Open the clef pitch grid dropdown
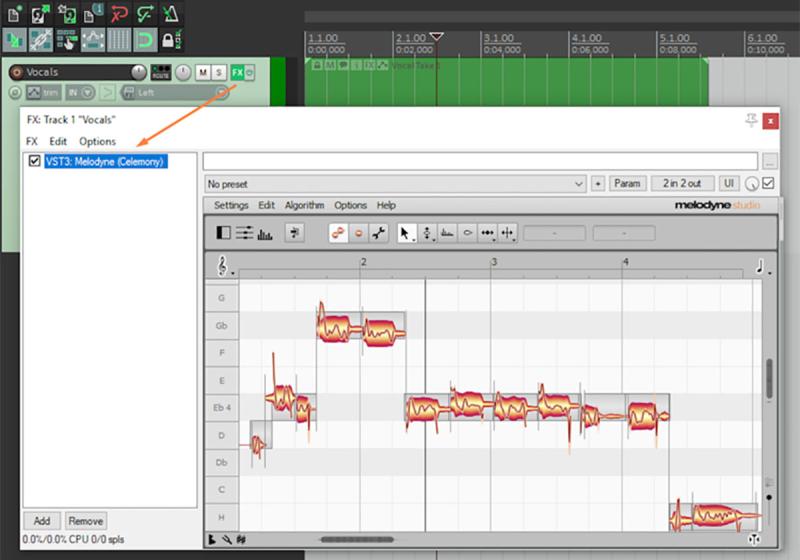This screenshot has width=800, height=560. pyautogui.click(x=223, y=266)
